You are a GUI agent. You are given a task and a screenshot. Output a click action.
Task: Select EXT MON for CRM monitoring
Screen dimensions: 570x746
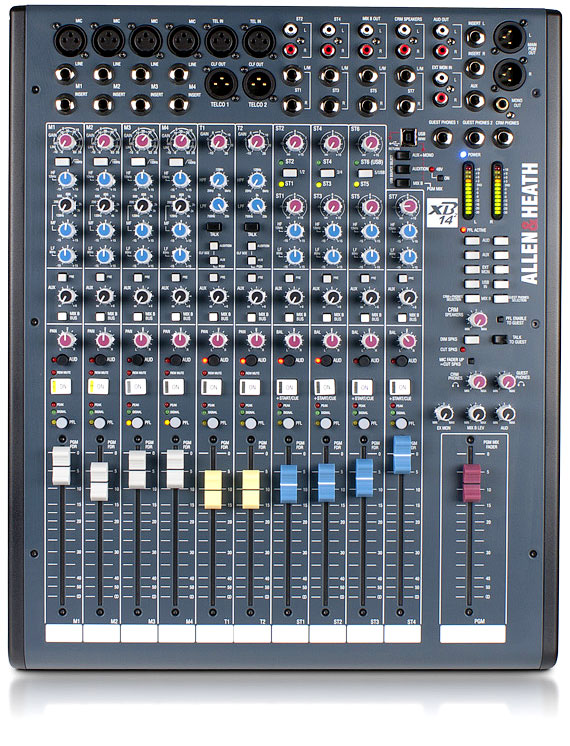click(x=472, y=269)
